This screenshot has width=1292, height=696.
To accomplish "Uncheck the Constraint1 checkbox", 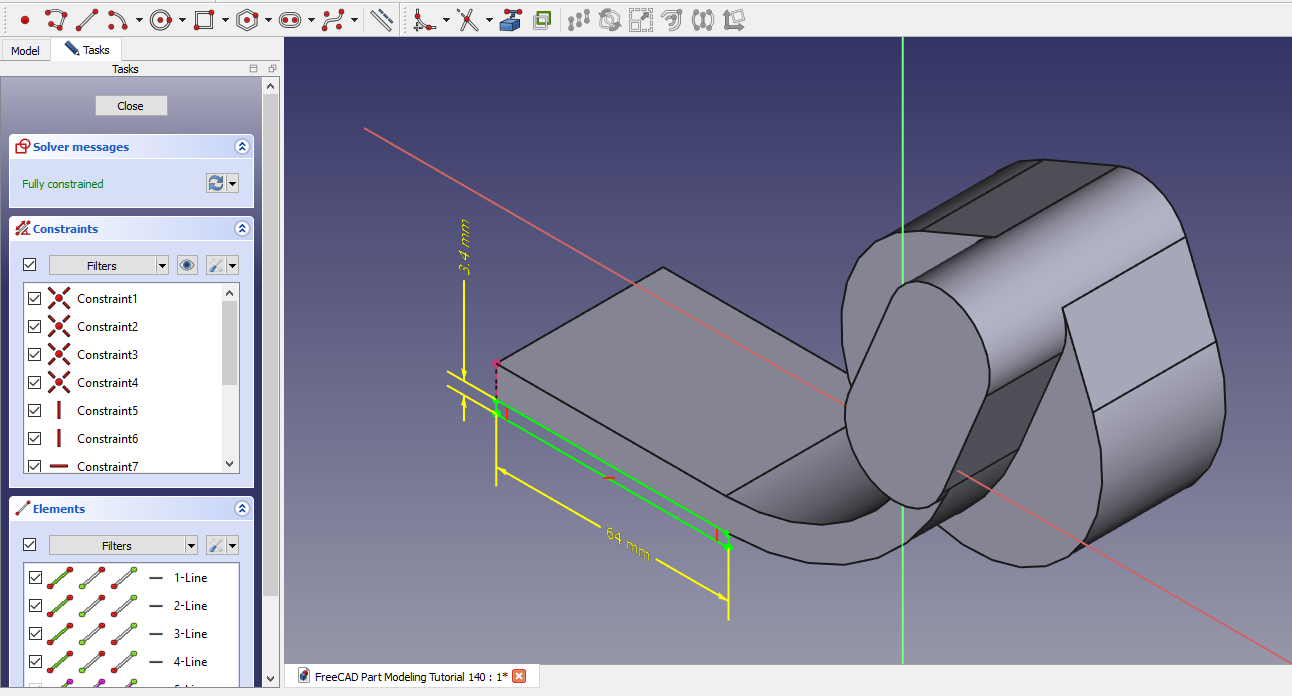I will (x=35, y=299).
